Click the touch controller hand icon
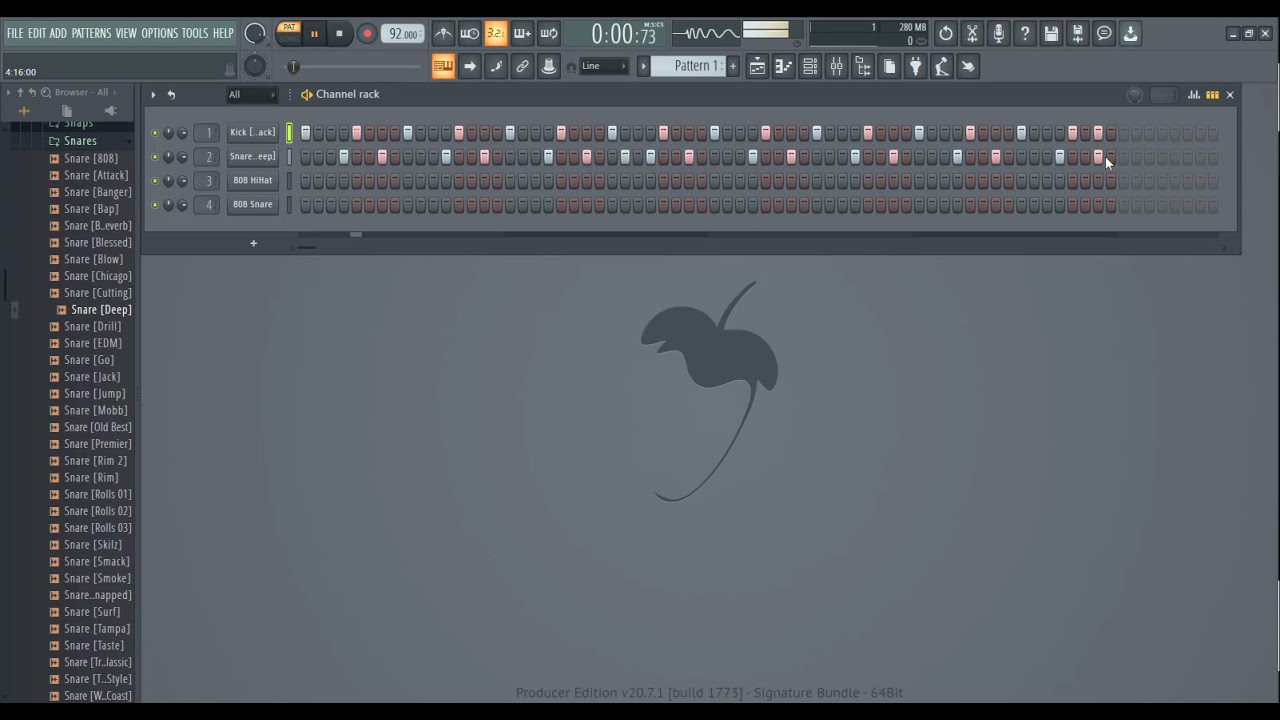 point(968,67)
